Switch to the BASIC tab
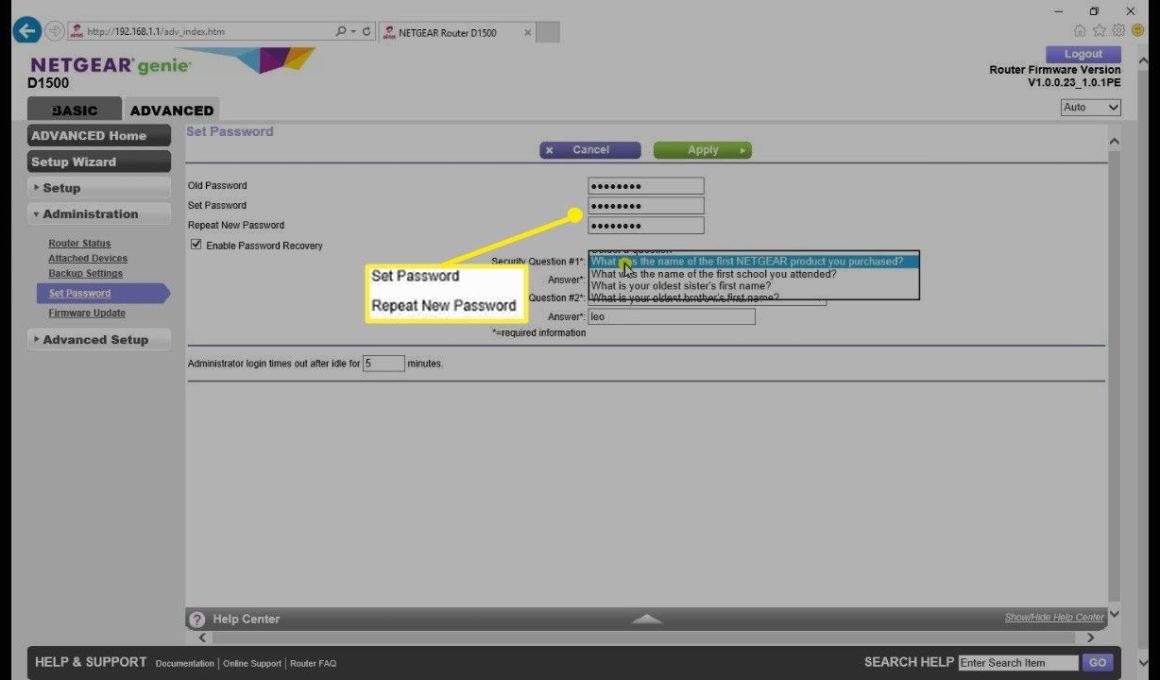Screen dimensions: 1160x680 [75, 110]
